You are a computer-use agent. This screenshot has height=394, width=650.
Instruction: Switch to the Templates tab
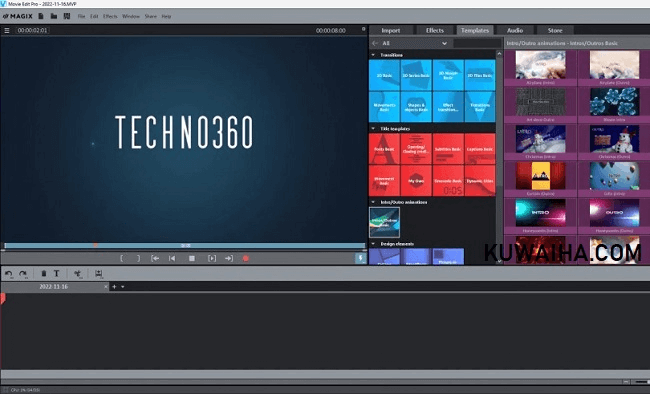tap(475, 30)
